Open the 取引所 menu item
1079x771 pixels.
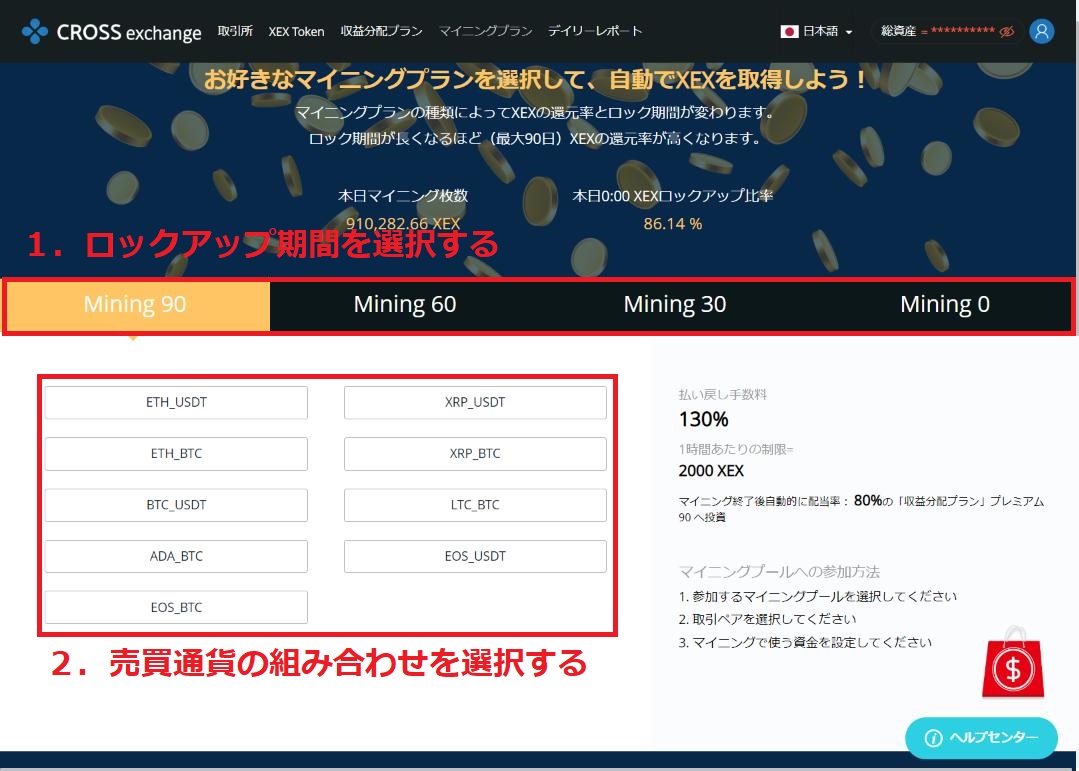[x=235, y=32]
